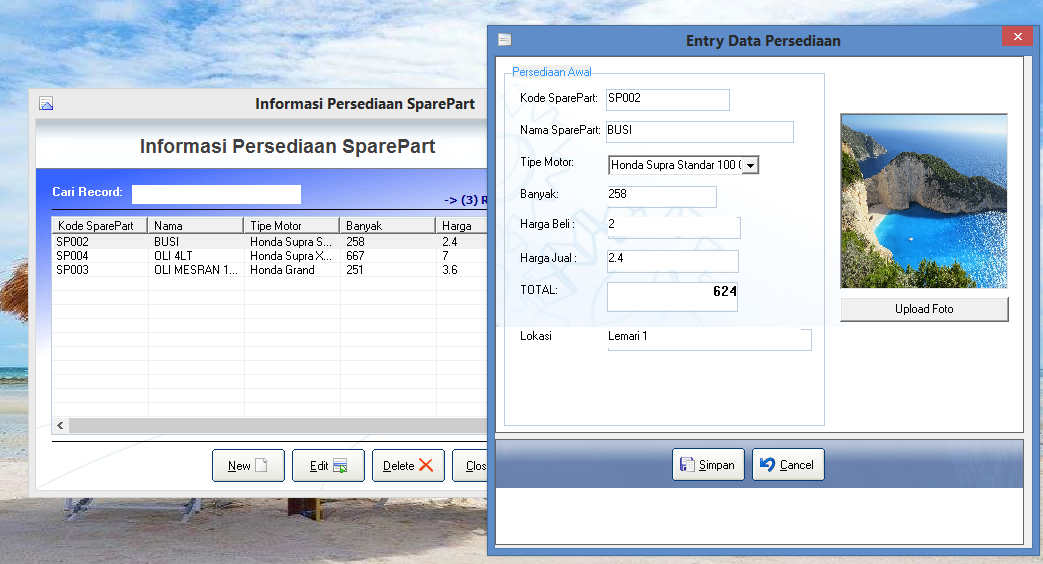Click the Entry Data Persediaan window icon

tap(505, 40)
